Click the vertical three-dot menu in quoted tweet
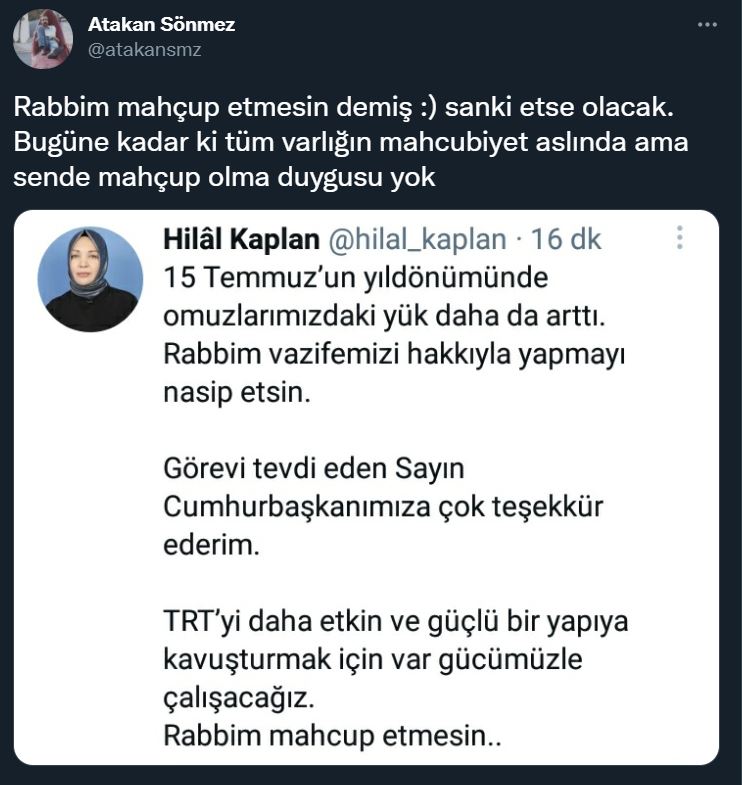The image size is (742, 785). pyautogui.click(x=680, y=237)
